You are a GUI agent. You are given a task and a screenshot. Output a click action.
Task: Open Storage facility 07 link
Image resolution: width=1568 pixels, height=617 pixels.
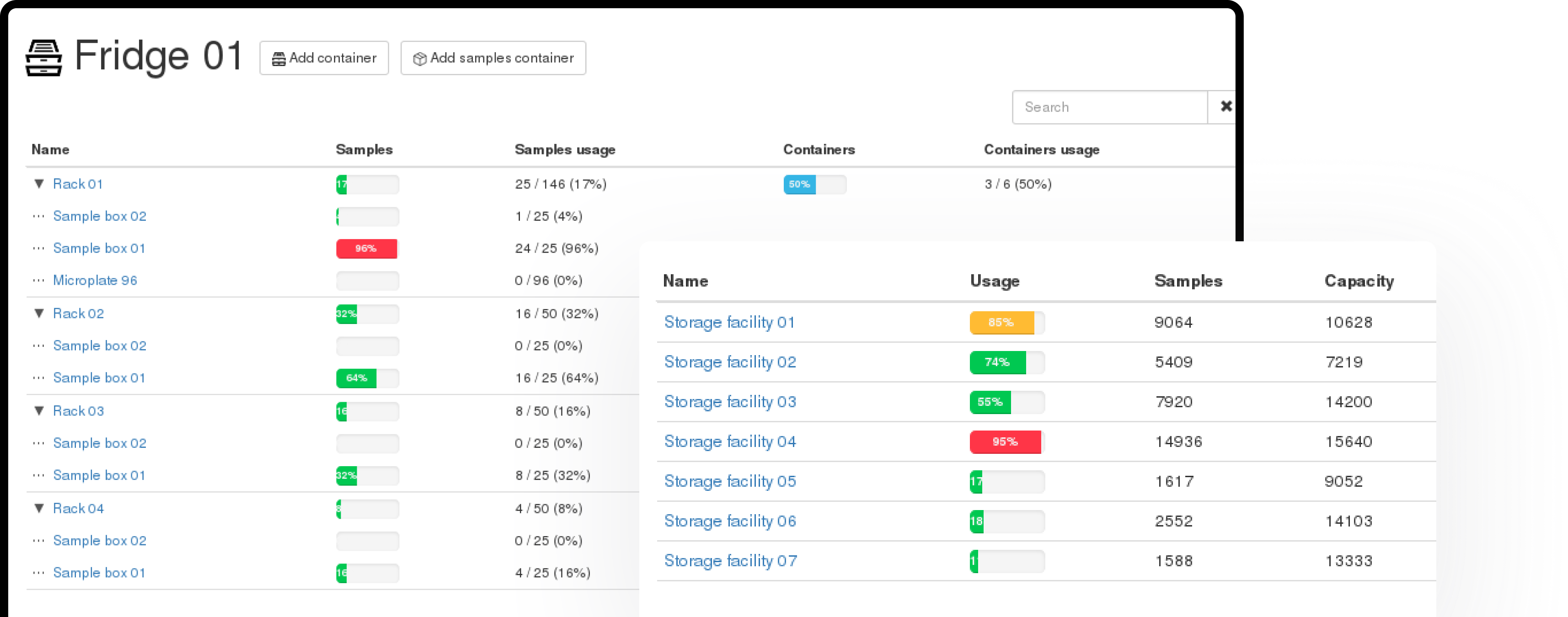click(730, 560)
